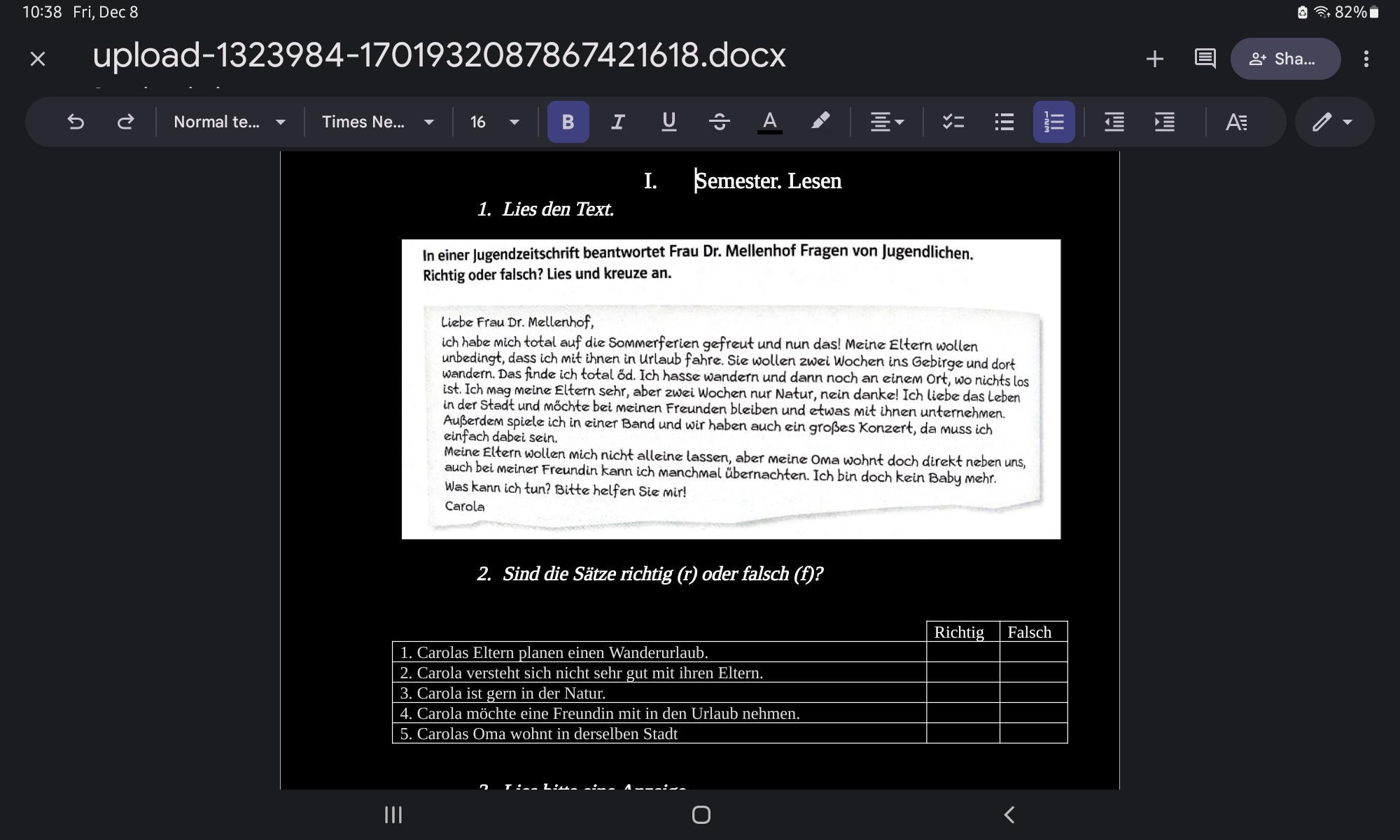This screenshot has width=1400, height=840.
Task: Open the Times New Roman font dropdown
Action: pyautogui.click(x=378, y=122)
